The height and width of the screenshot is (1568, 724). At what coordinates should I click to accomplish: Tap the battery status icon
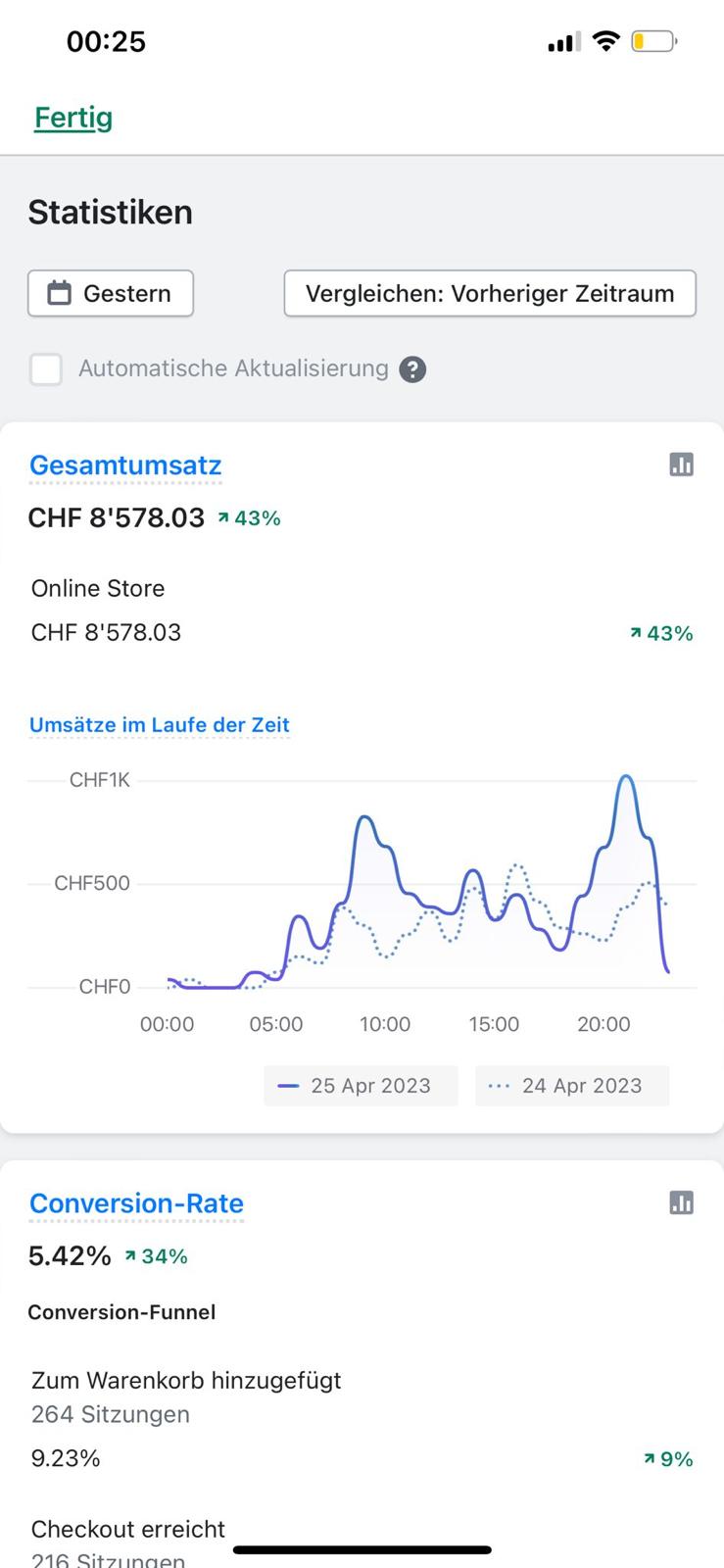[653, 41]
